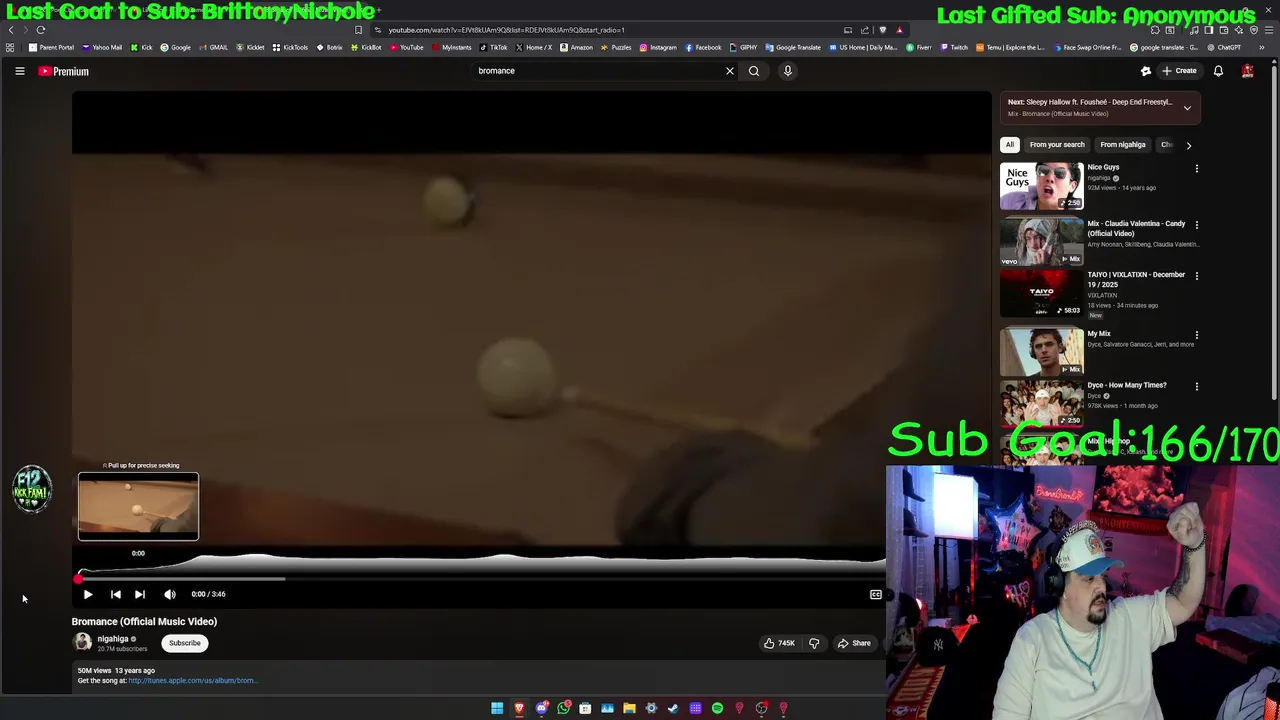The width and height of the screenshot is (1280, 720).
Task: Open TAIYO VIXLATIXN December 19 video title
Action: click(1136, 279)
